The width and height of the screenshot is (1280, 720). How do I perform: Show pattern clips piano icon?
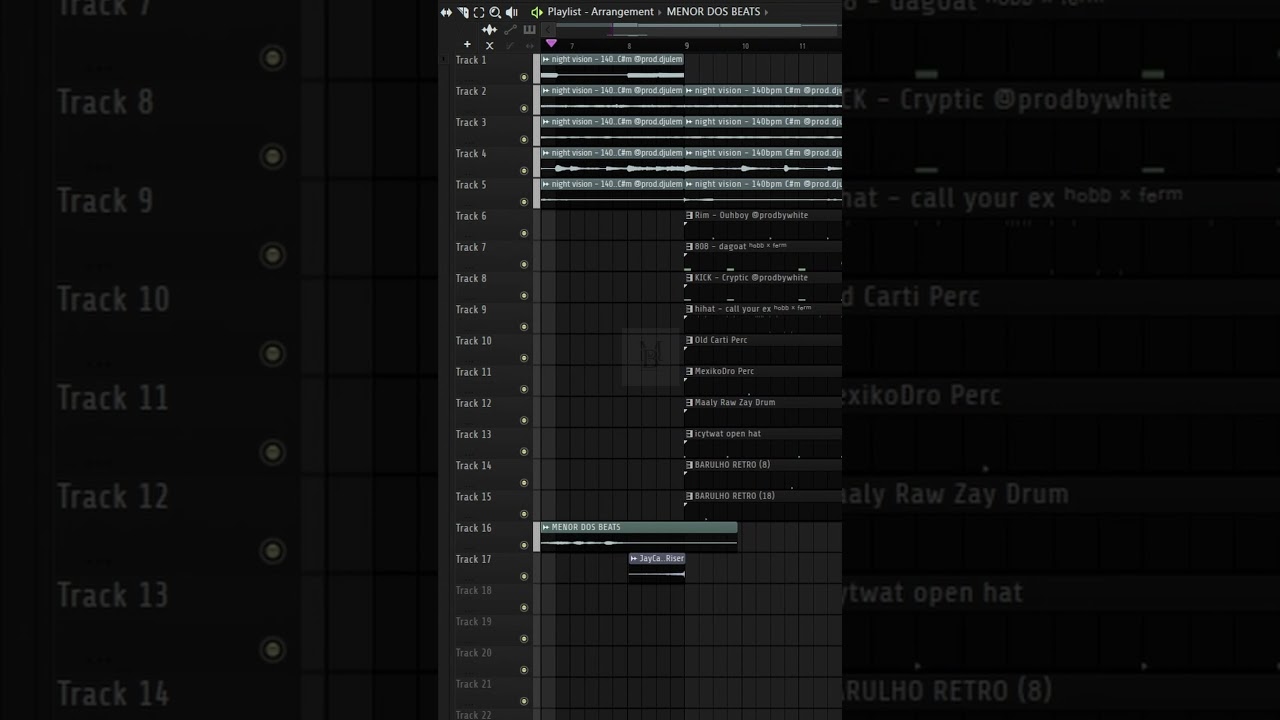coord(530,29)
